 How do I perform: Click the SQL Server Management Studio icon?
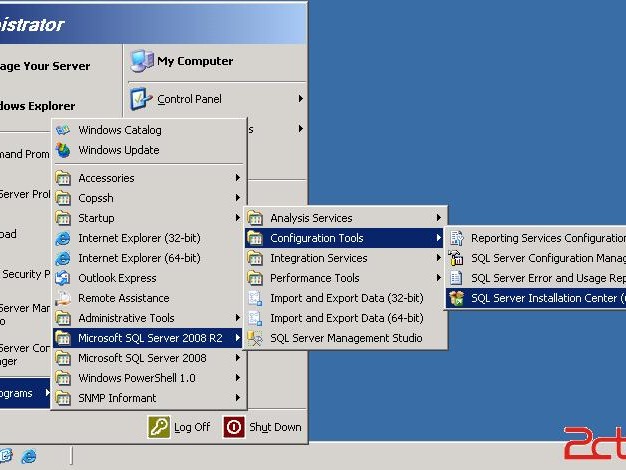(x=255, y=338)
